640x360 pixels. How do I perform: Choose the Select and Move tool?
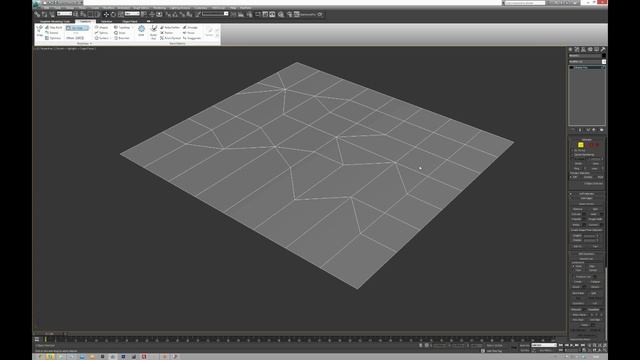[106, 14]
